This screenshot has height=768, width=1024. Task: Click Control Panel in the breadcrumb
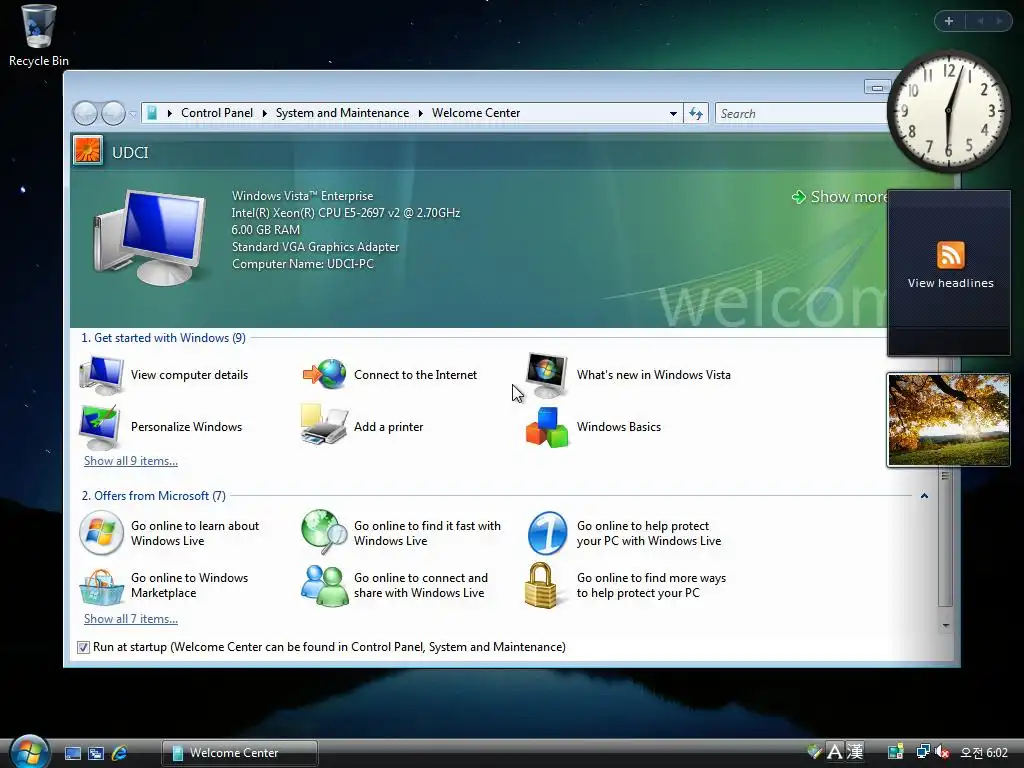[217, 113]
